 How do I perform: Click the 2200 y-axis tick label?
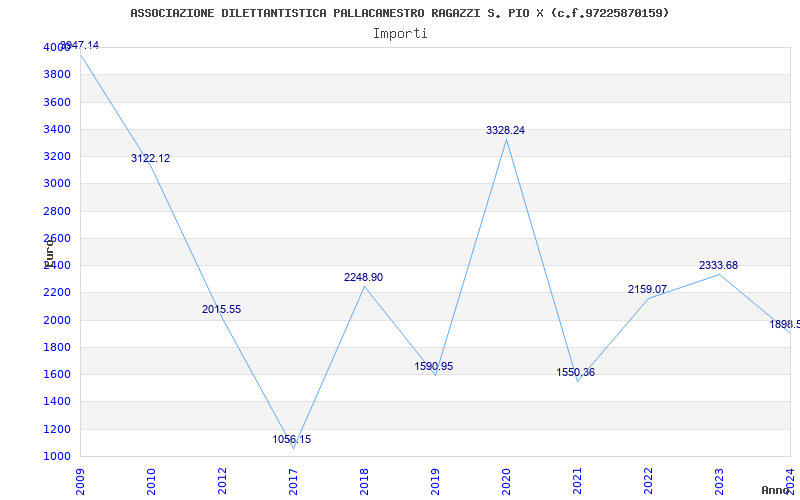[x=57, y=293]
